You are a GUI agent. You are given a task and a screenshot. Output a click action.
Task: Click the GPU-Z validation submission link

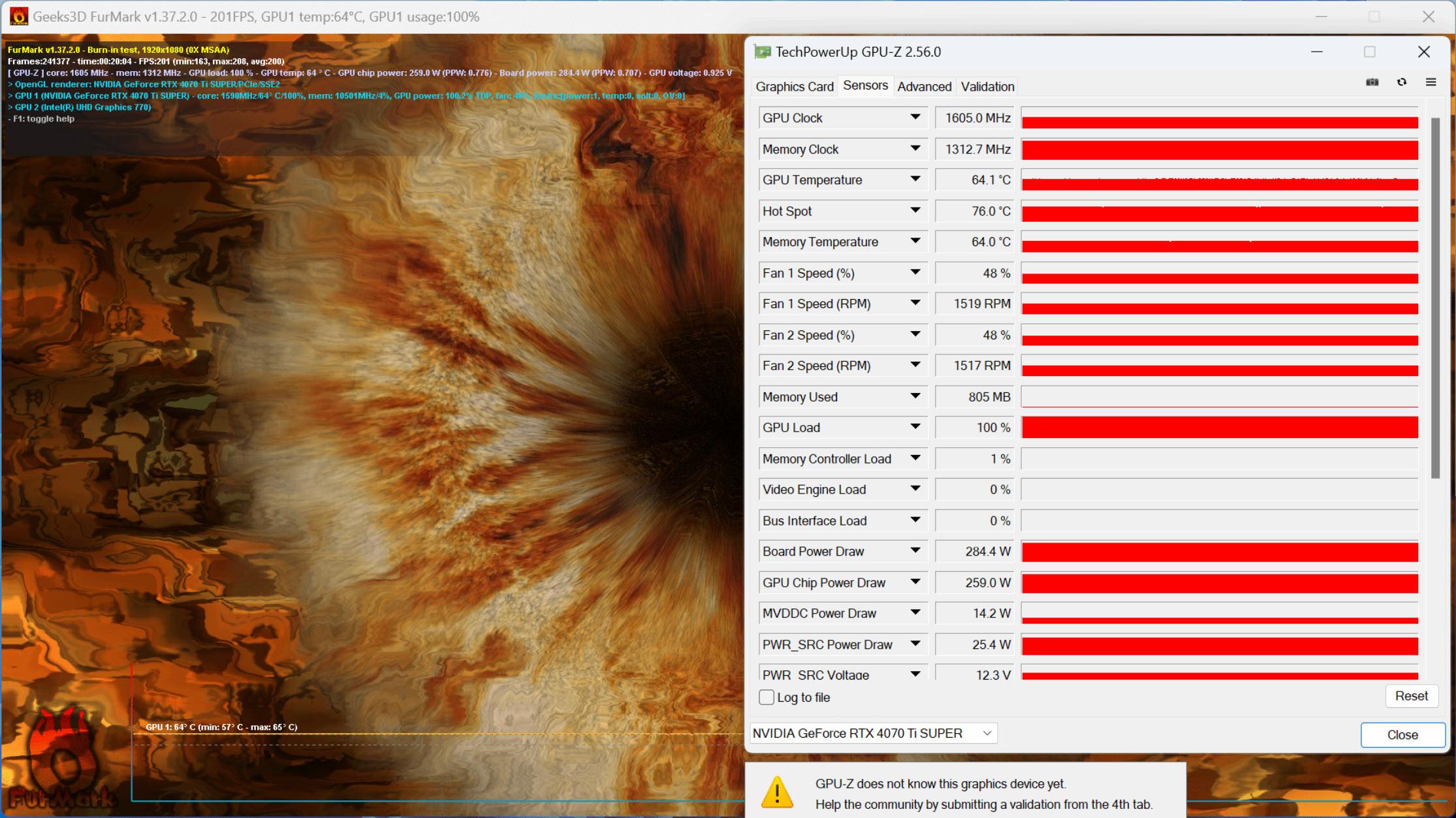pyautogui.click(x=987, y=87)
